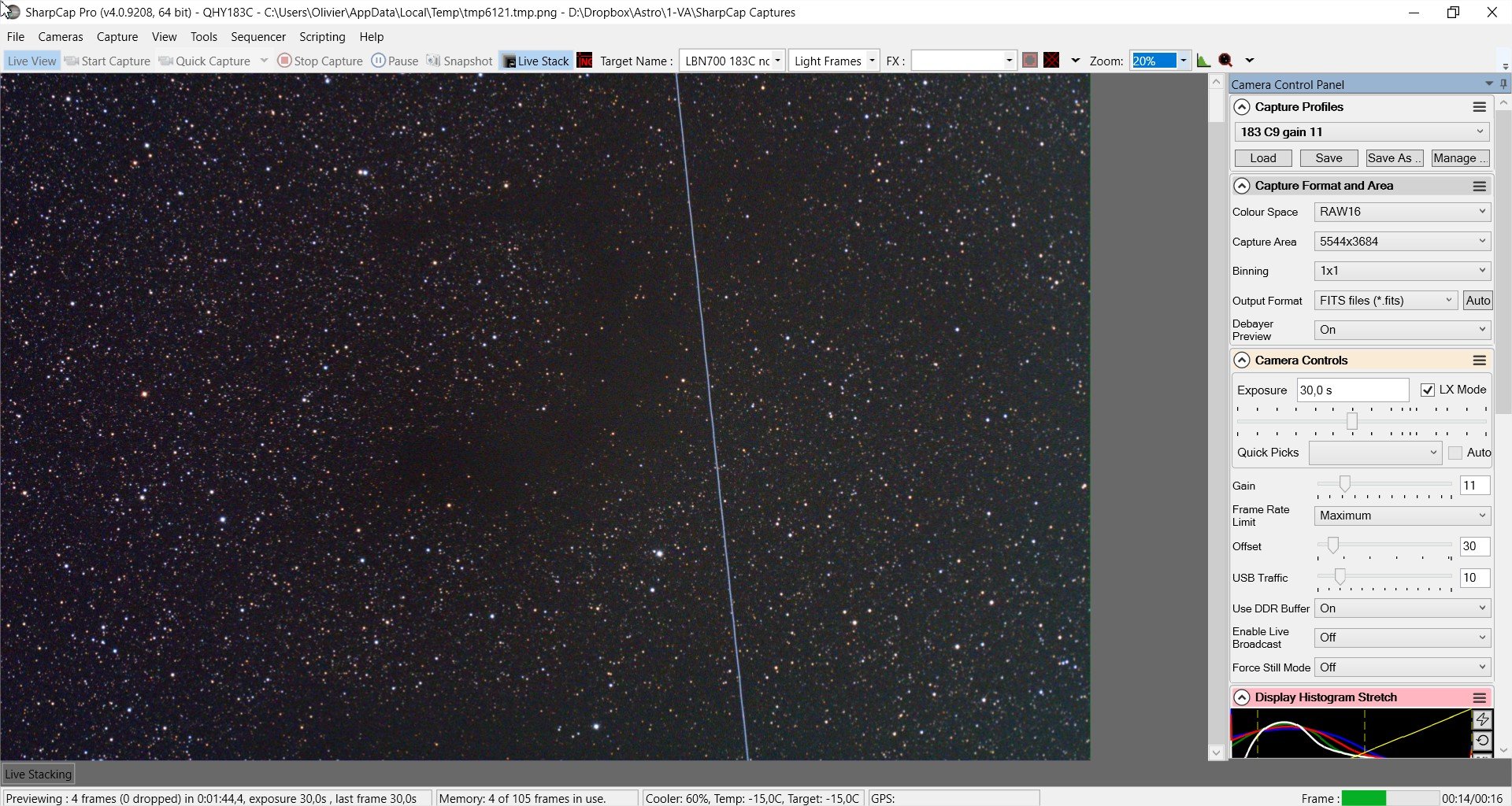Click the lightning auto-stretch icon
The image size is (1512, 806).
pyautogui.click(x=1482, y=719)
